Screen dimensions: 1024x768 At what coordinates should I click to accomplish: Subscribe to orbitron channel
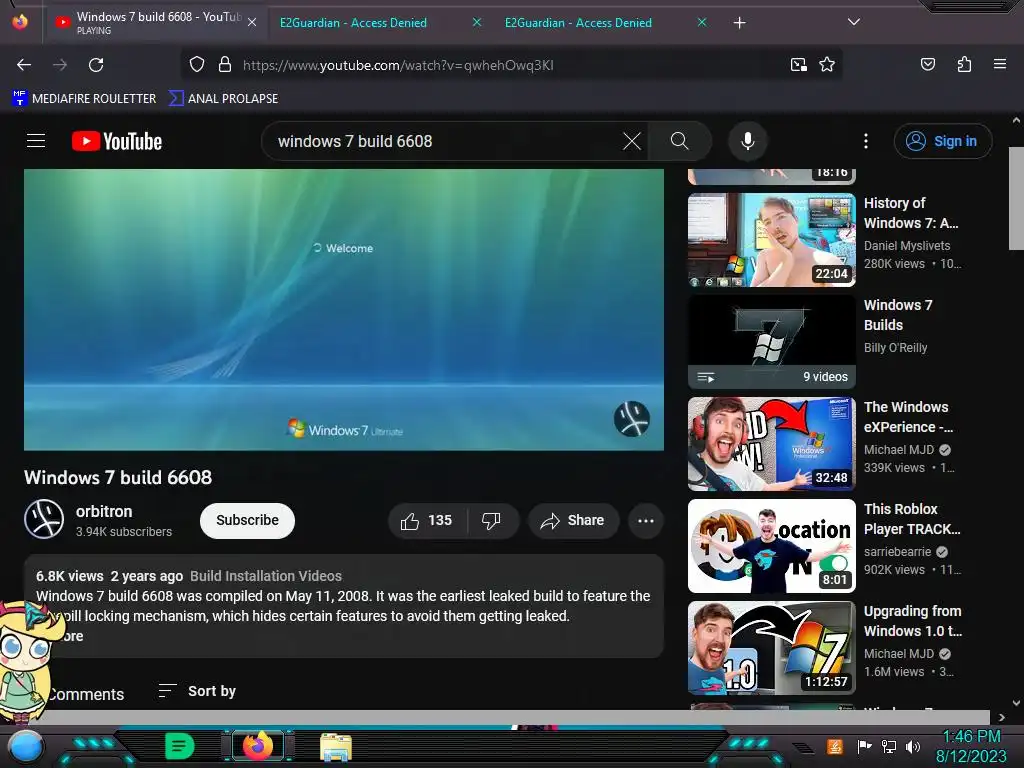(x=248, y=520)
